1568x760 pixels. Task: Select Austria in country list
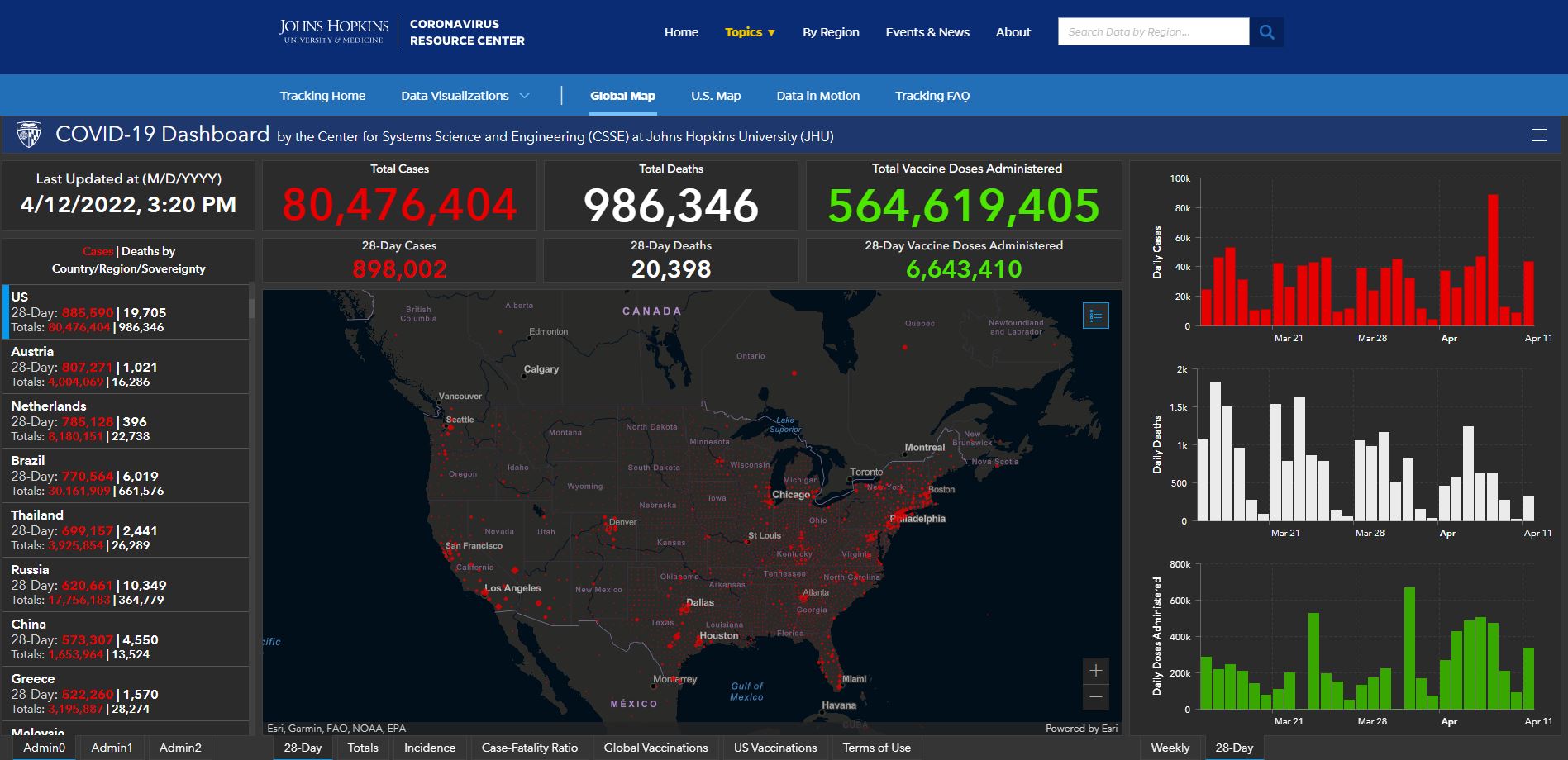pos(126,366)
